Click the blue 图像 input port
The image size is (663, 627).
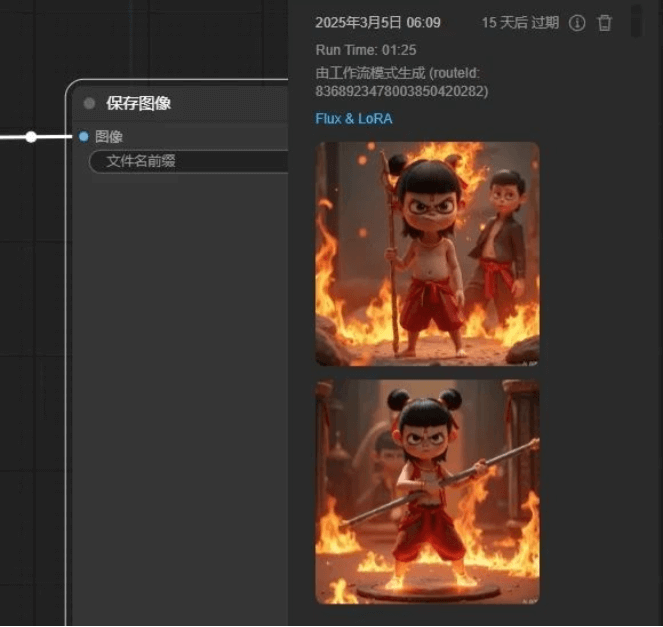(83, 137)
